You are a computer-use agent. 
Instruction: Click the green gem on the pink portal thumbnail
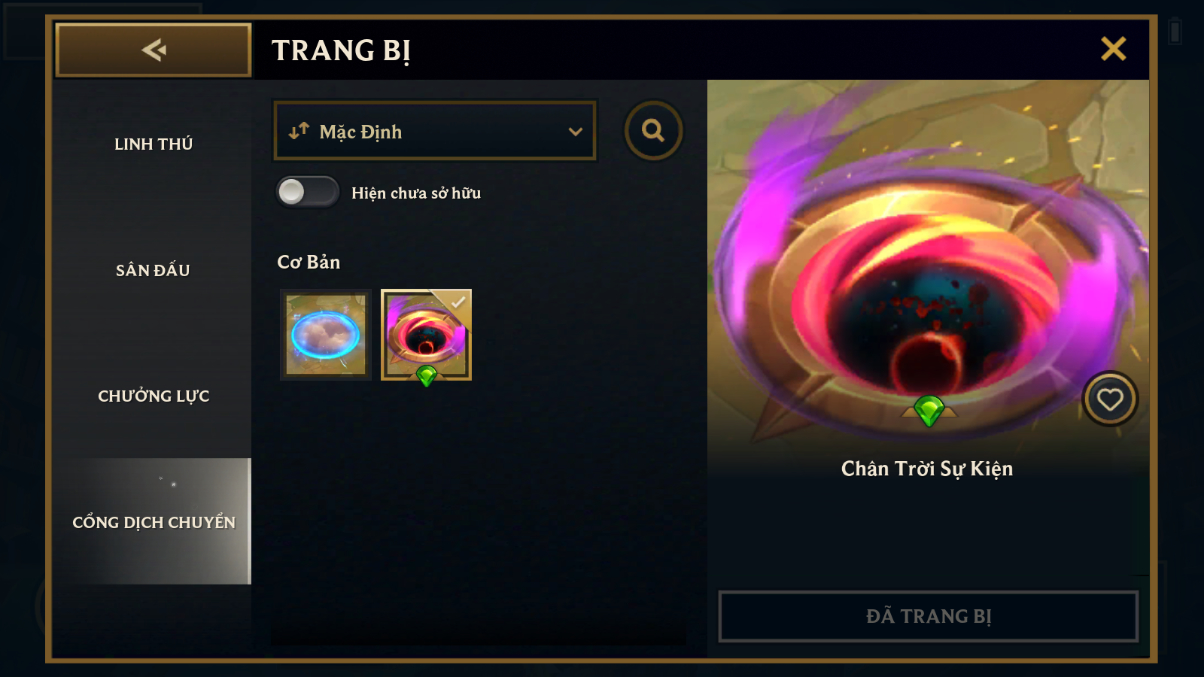click(426, 376)
